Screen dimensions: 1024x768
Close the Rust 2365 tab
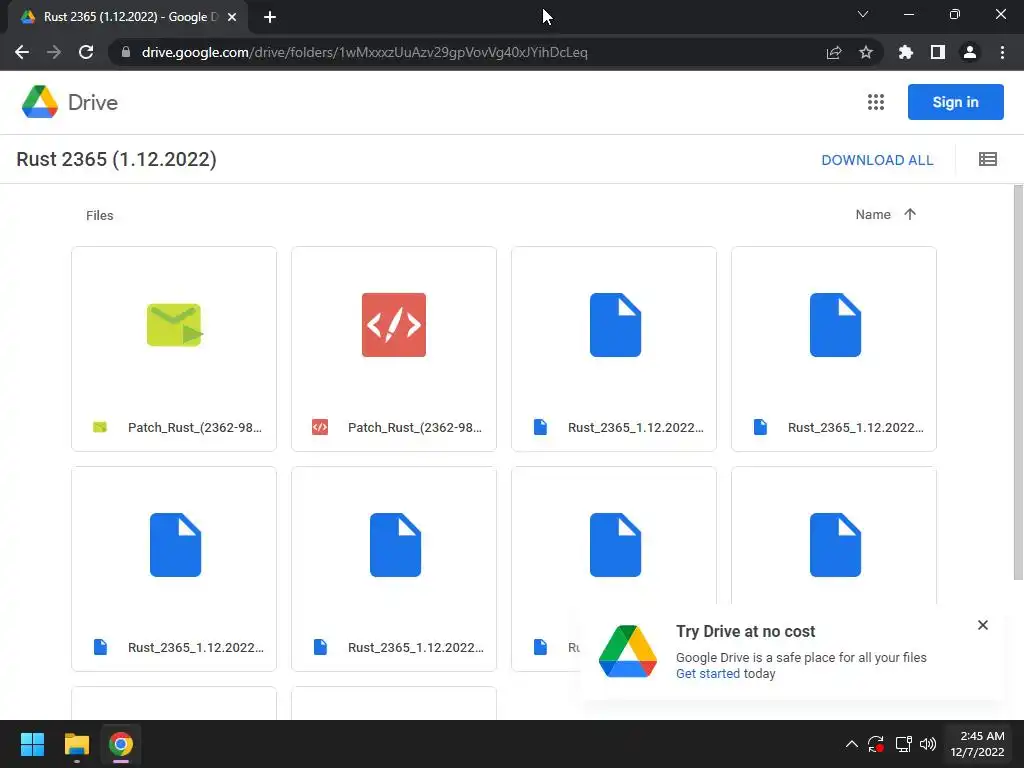[x=232, y=17]
